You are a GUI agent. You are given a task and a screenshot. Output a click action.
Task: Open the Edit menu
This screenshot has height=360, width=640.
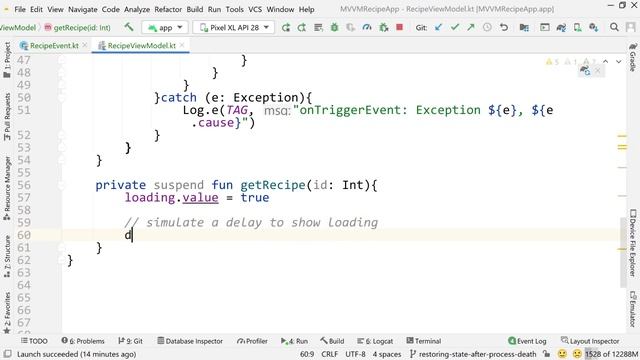click(36, 9)
